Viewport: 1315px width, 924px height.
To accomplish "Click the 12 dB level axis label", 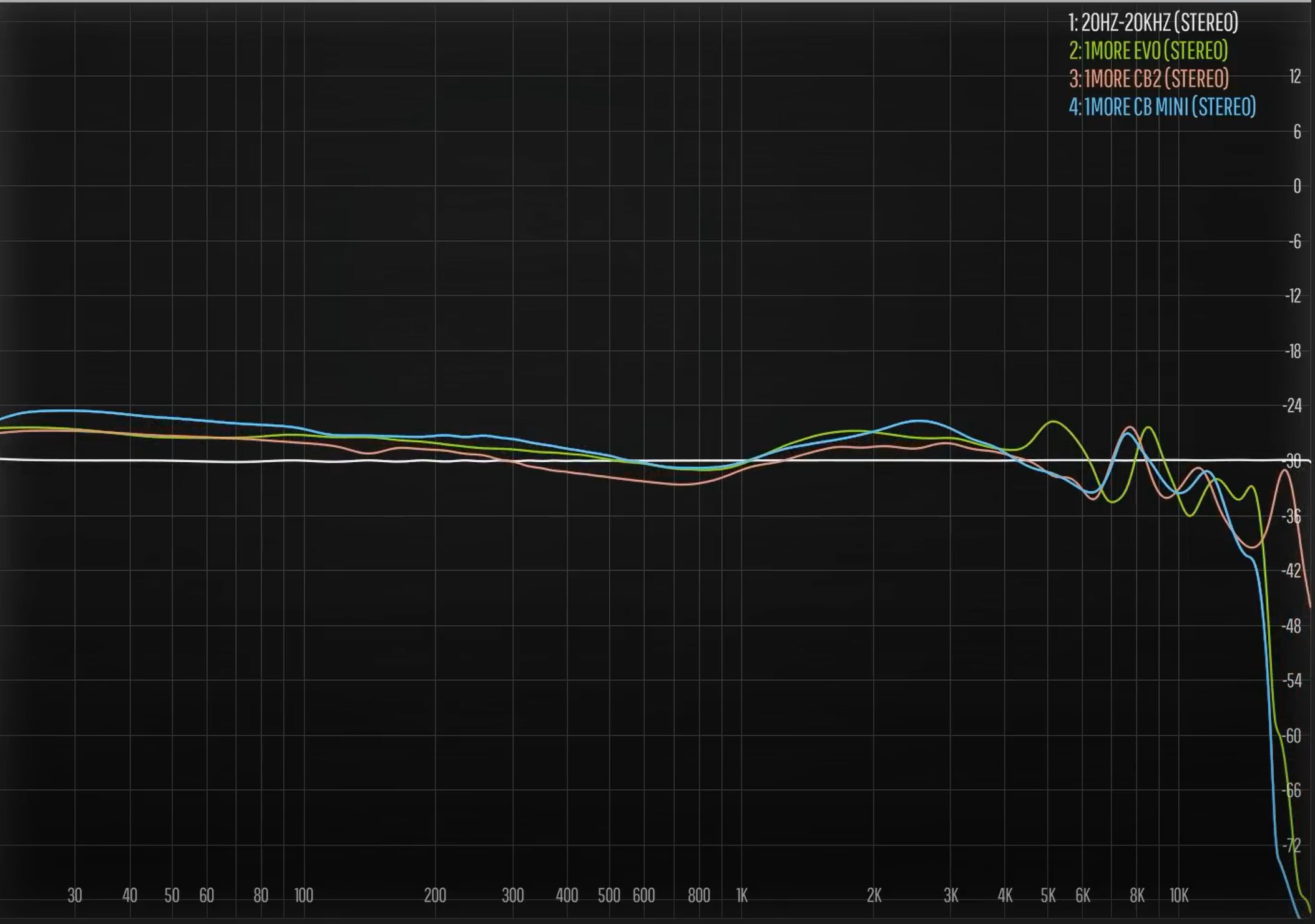I will point(1295,77).
